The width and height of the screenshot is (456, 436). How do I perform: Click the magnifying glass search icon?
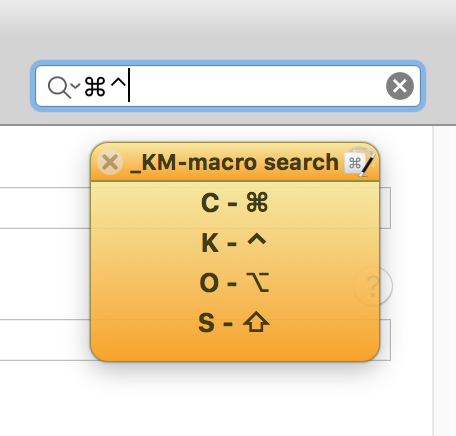59,87
